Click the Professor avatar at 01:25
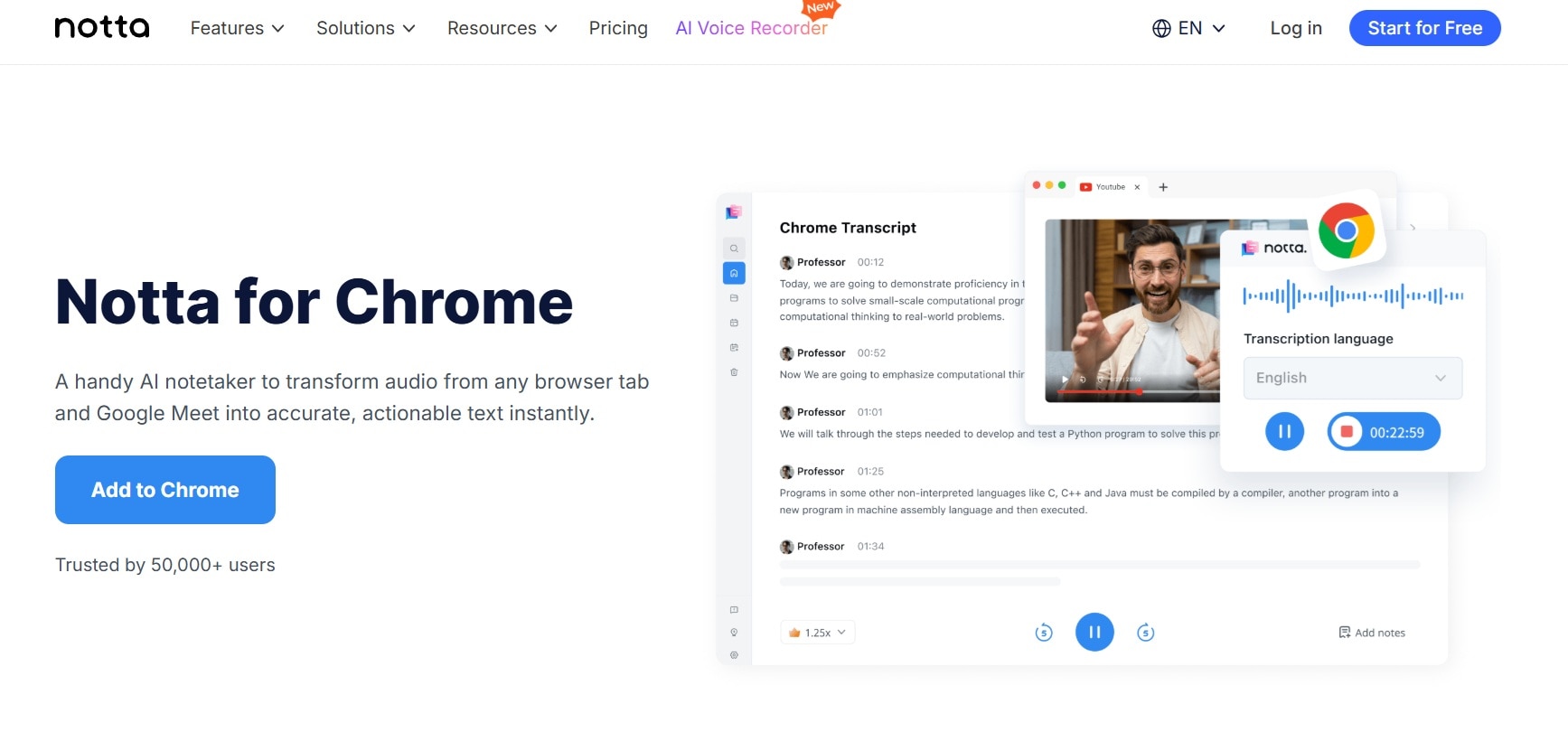The image size is (1568, 751). [x=786, y=472]
